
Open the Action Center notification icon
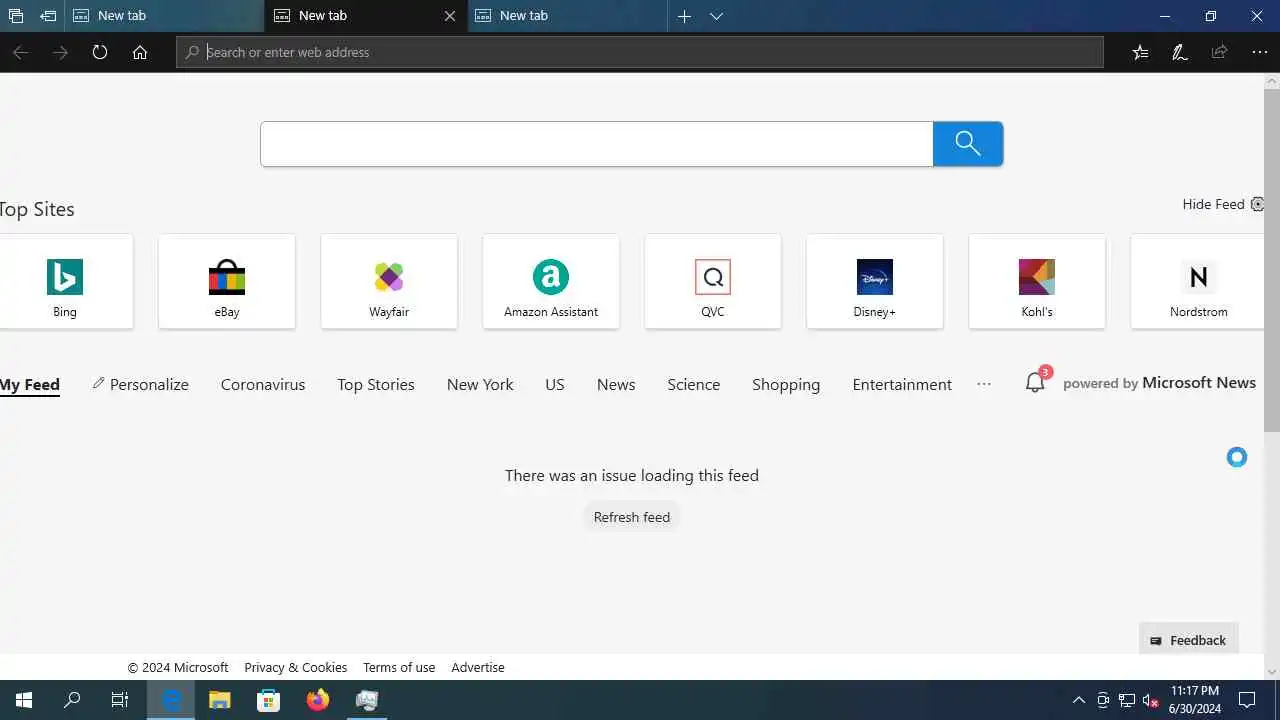click(1247, 700)
